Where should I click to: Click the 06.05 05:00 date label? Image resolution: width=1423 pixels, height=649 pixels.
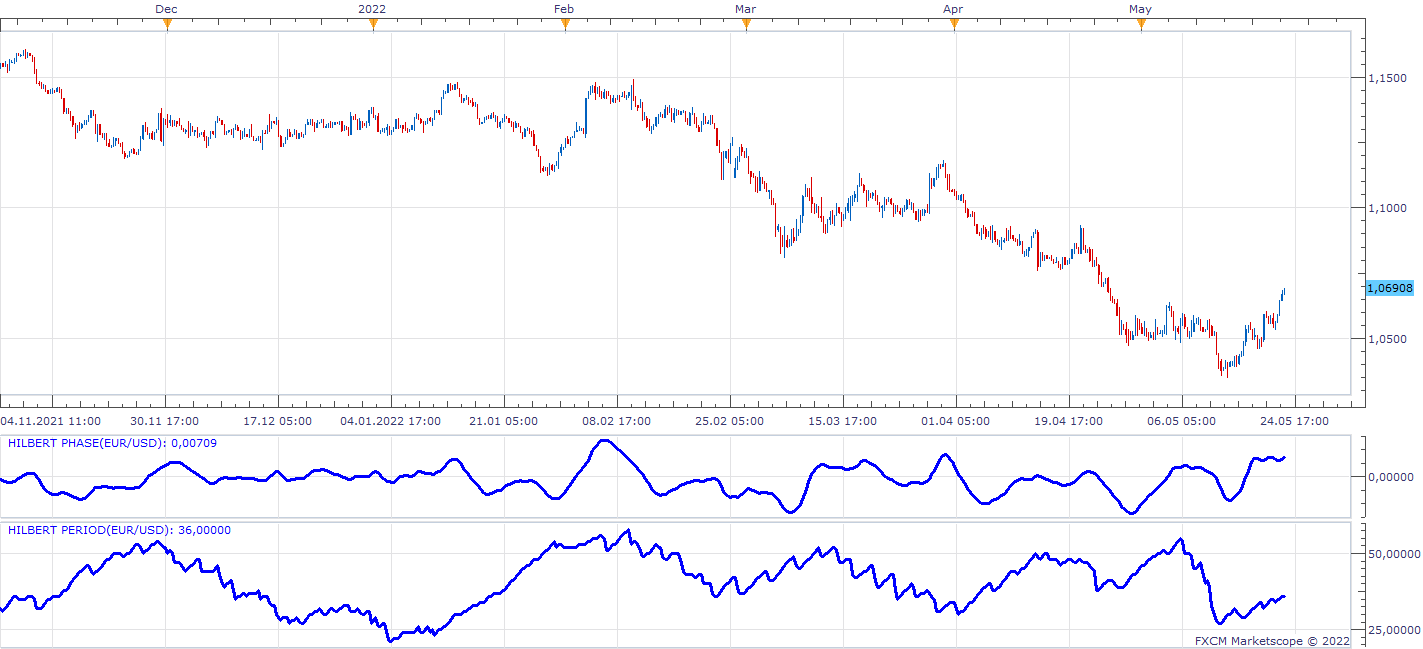[1182, 421]
